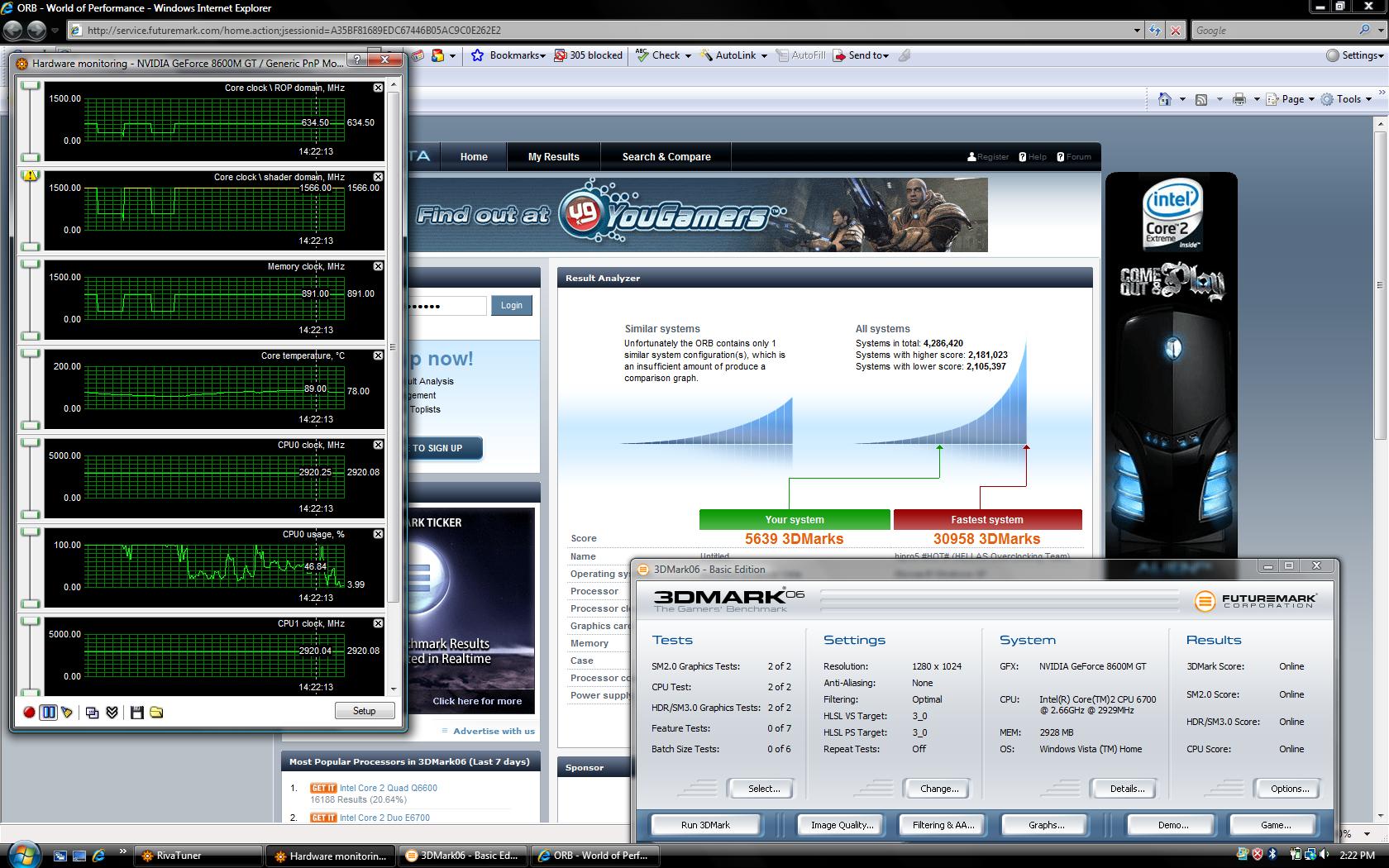Close the Core clock ROP domain graph

pos(378,88)
